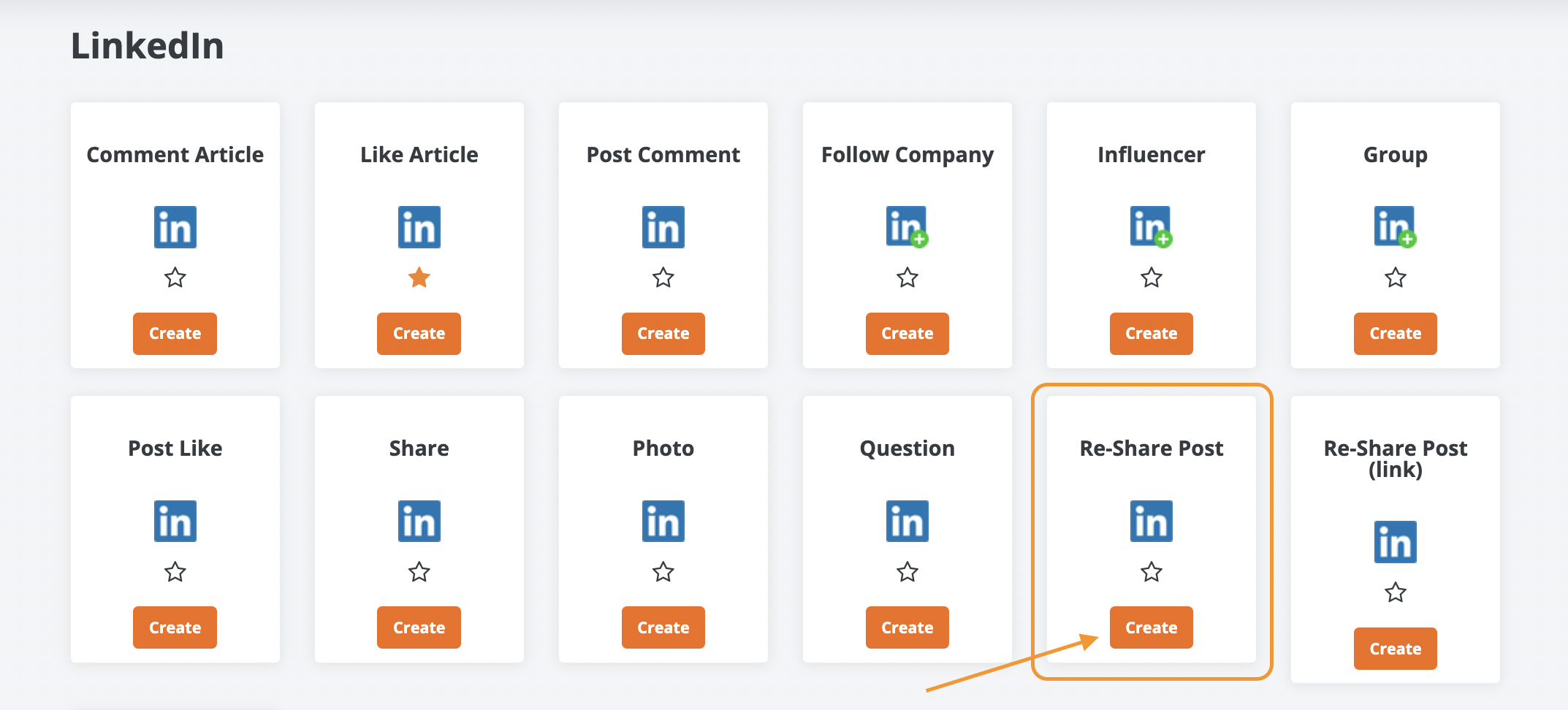This screenshot has width=1568, height=710.
Task: Click the LinkedIn icon on Share card
Action: click(419, 521)
